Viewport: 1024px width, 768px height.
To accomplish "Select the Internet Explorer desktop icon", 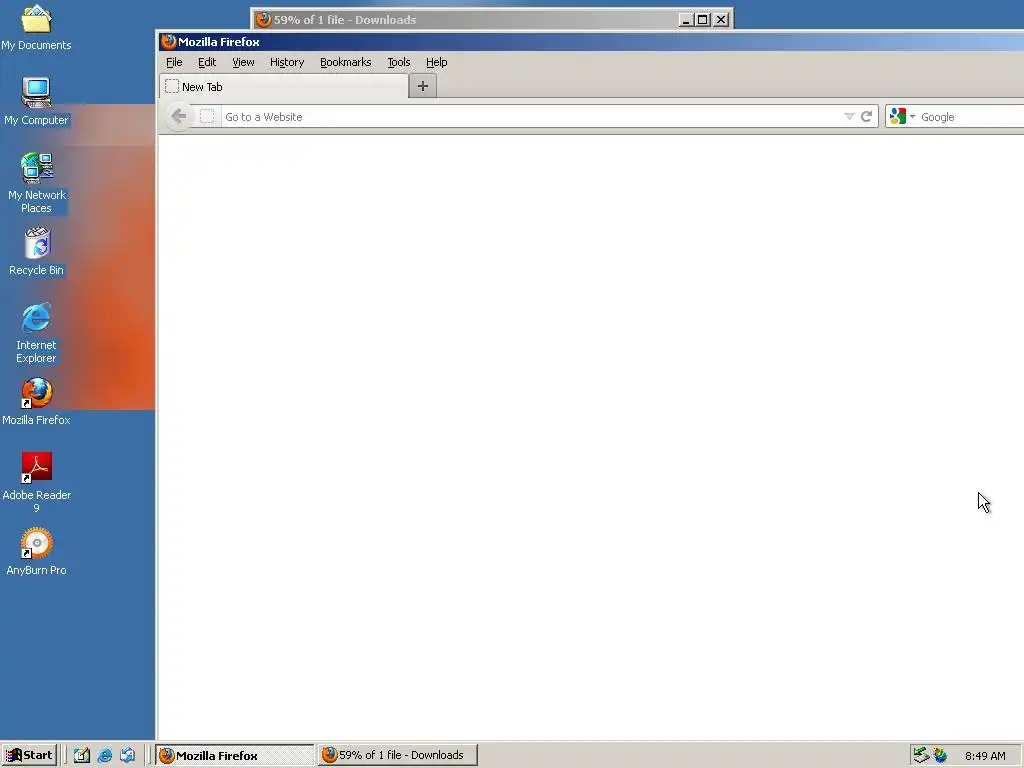I will (x=36, y=333).
